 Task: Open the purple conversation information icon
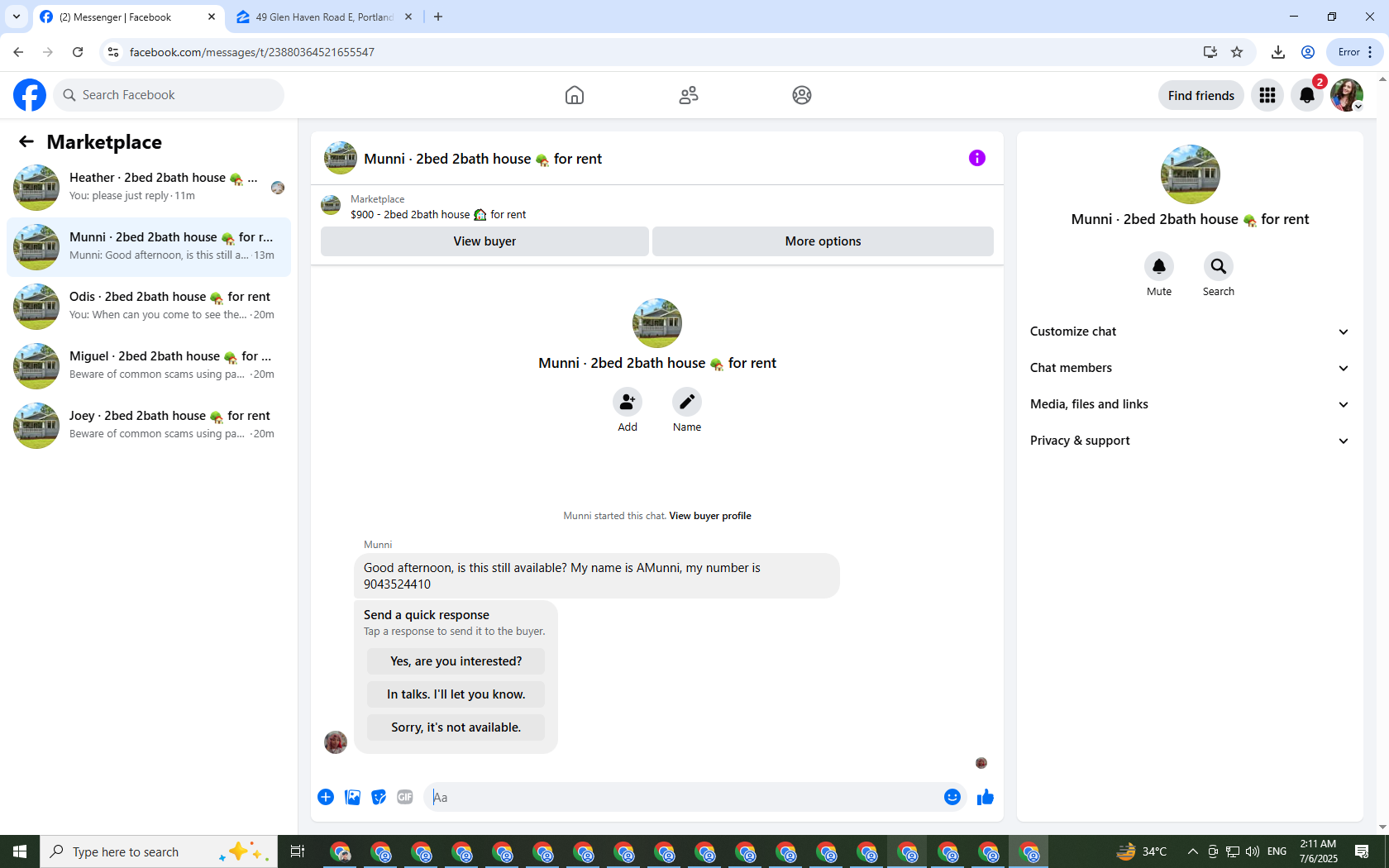pos(977,158)
